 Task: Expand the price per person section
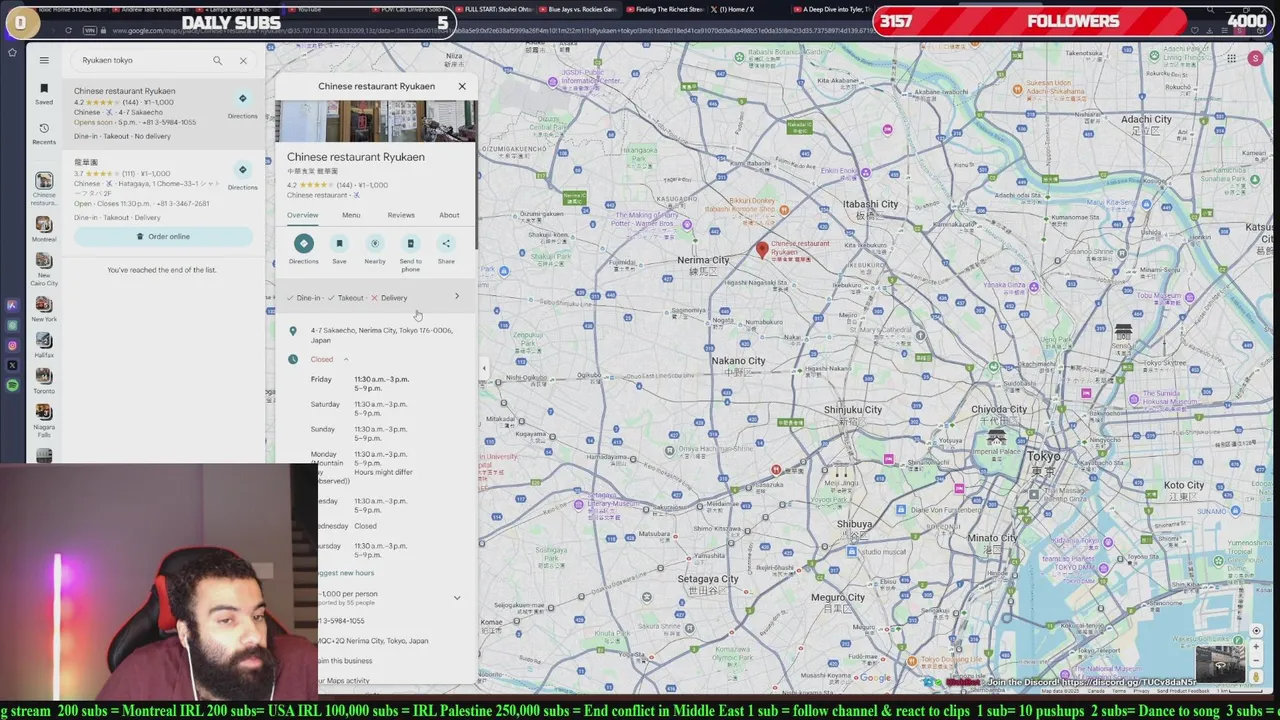pos(457,598)
